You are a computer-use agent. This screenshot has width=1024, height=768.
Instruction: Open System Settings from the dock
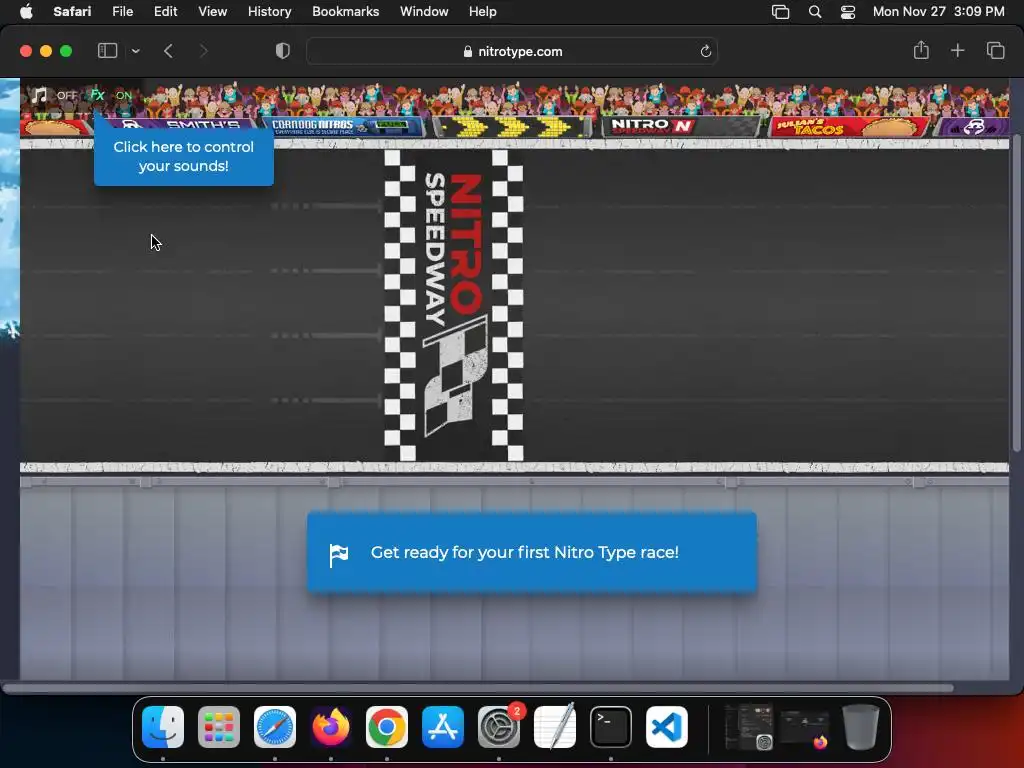pos(499,727)
